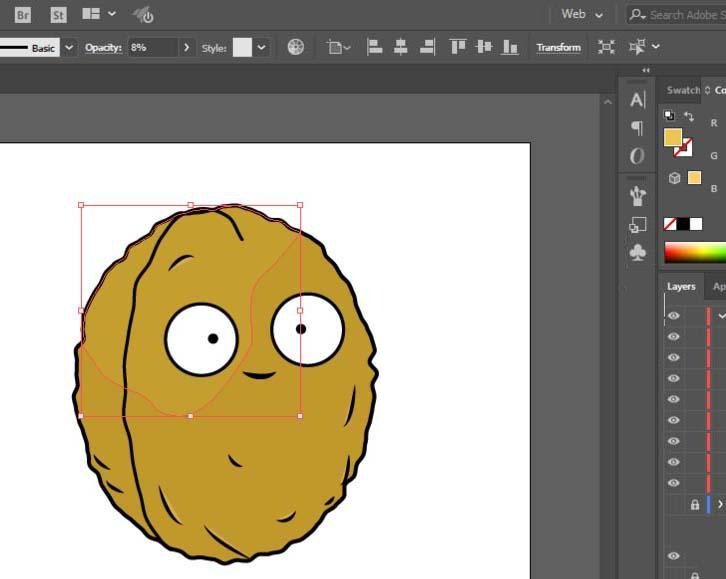Screen dimensions: 726x579
Task: Click the Search Adobe Stock field
Action: click(682, 14)
